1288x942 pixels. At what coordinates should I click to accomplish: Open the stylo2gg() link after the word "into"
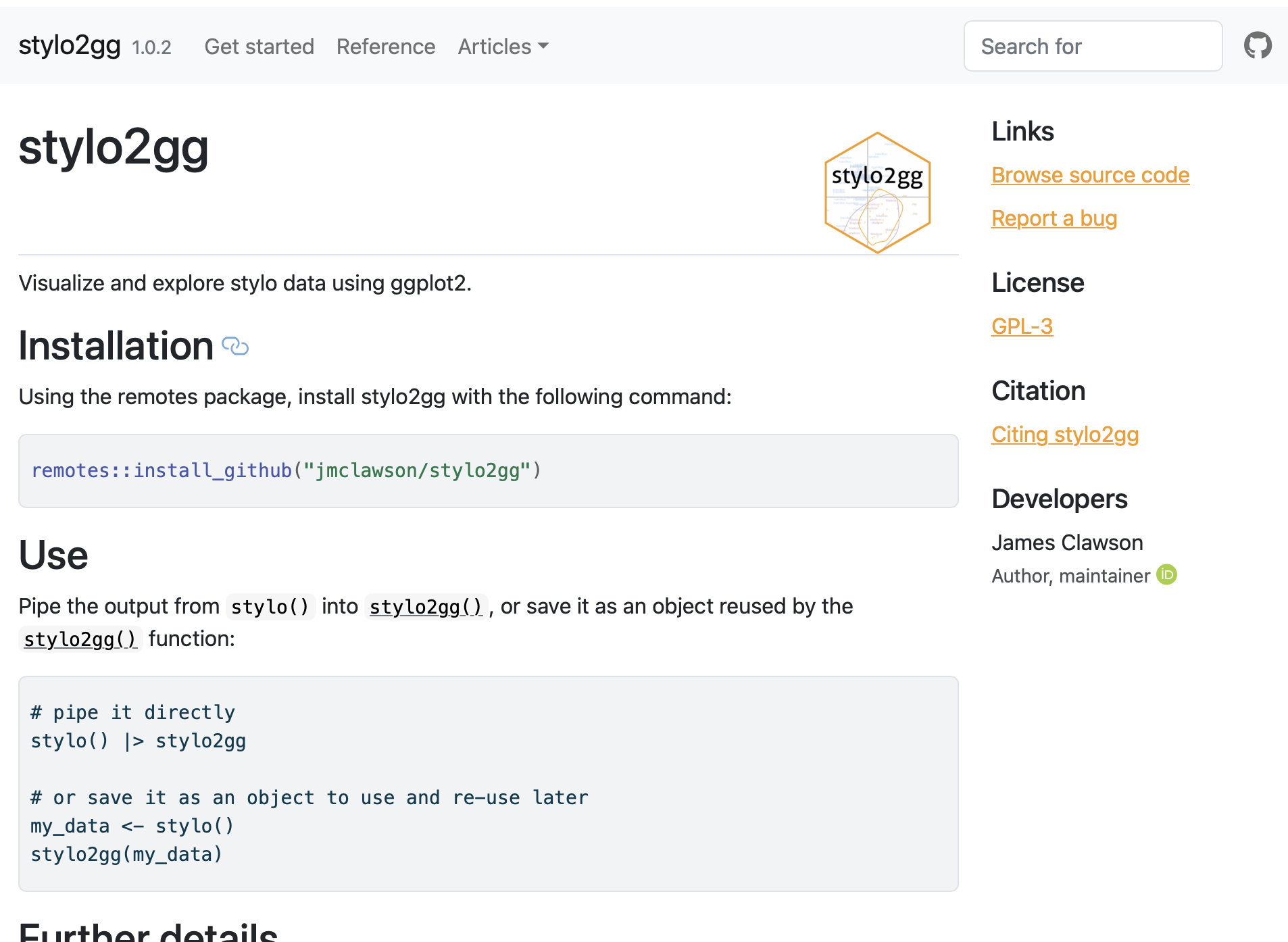(x=426, y=607)
